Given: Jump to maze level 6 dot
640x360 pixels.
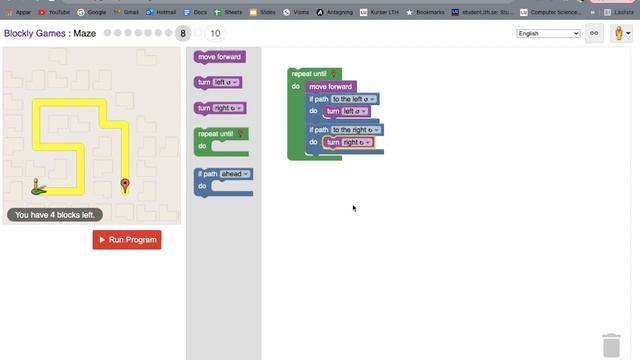Looking at the screenshot, I should [158, 33].
